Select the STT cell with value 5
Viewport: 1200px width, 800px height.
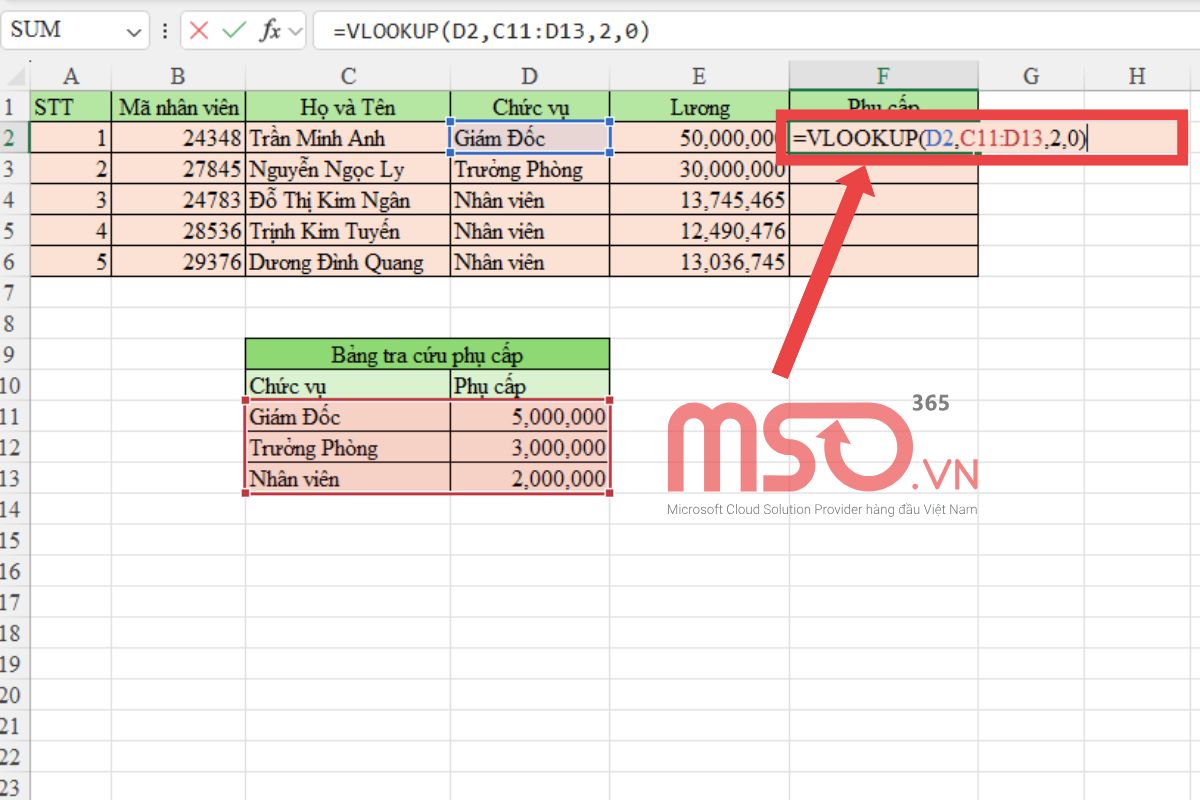[70, 262]
